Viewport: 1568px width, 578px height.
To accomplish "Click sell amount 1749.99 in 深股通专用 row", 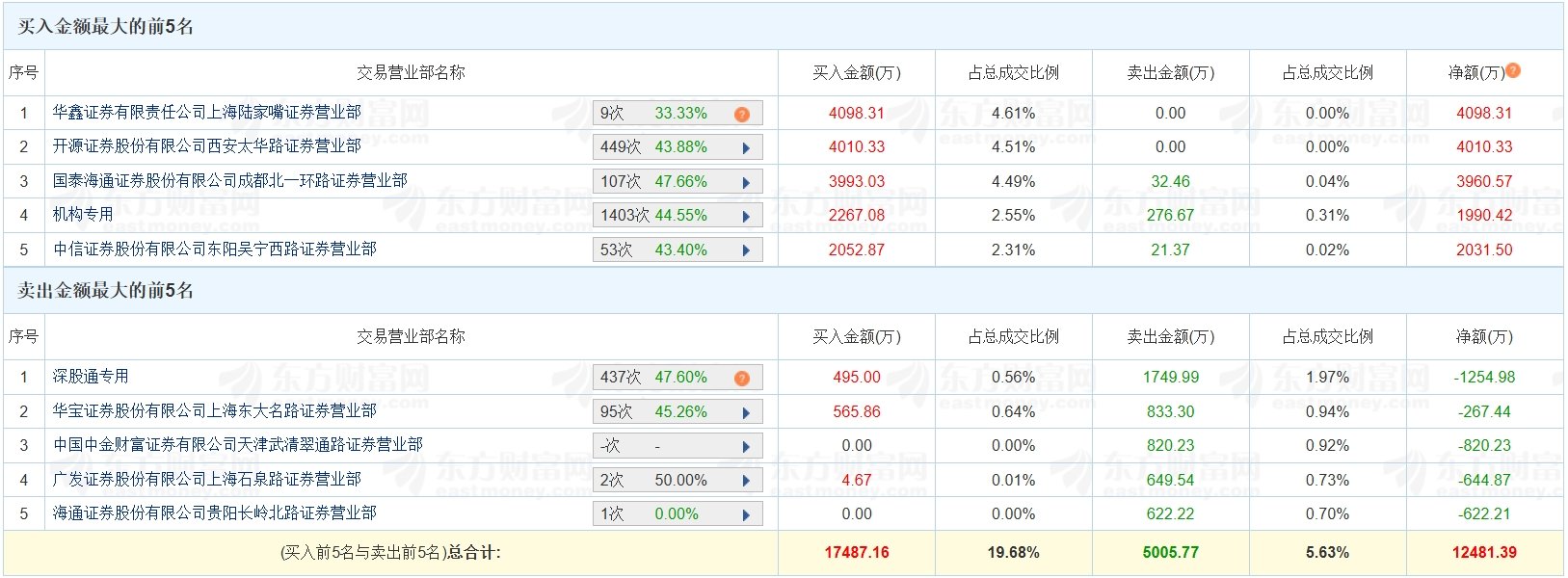I will 1171,377.
